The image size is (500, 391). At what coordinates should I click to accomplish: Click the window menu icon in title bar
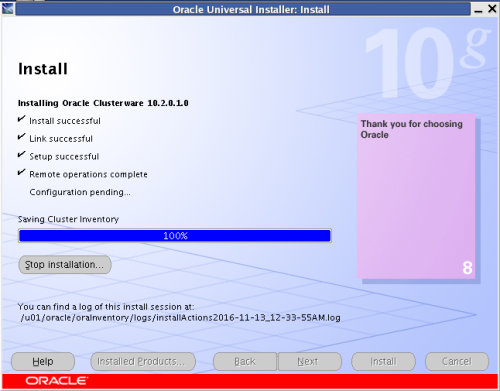tap(7, 8)
